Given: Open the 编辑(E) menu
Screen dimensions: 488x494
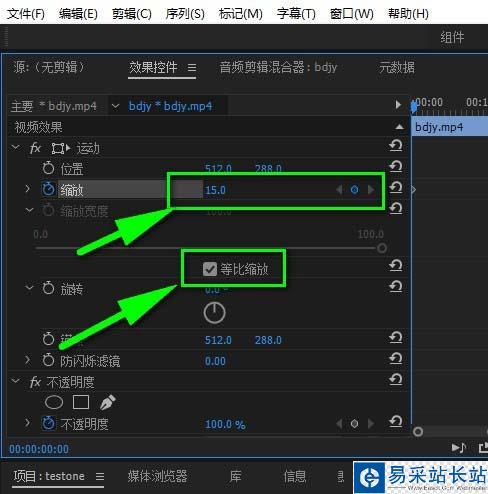Looking at the screenshot, I should pyautogui.click(x=78, y=14).
